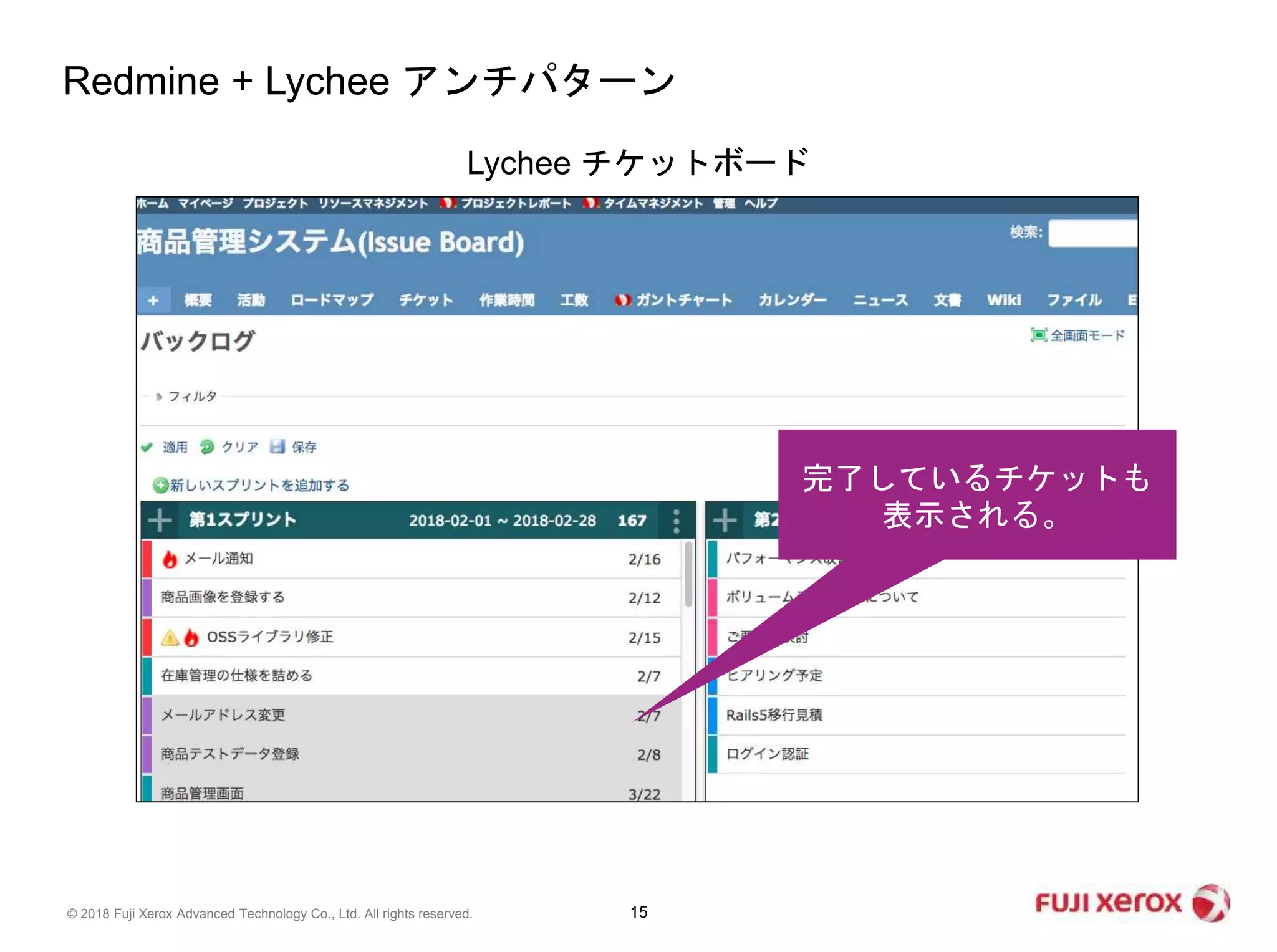The image size is (1277, 952).
Task: Click the Lychee logo beside ガントチャート
Action: point(622,300)
